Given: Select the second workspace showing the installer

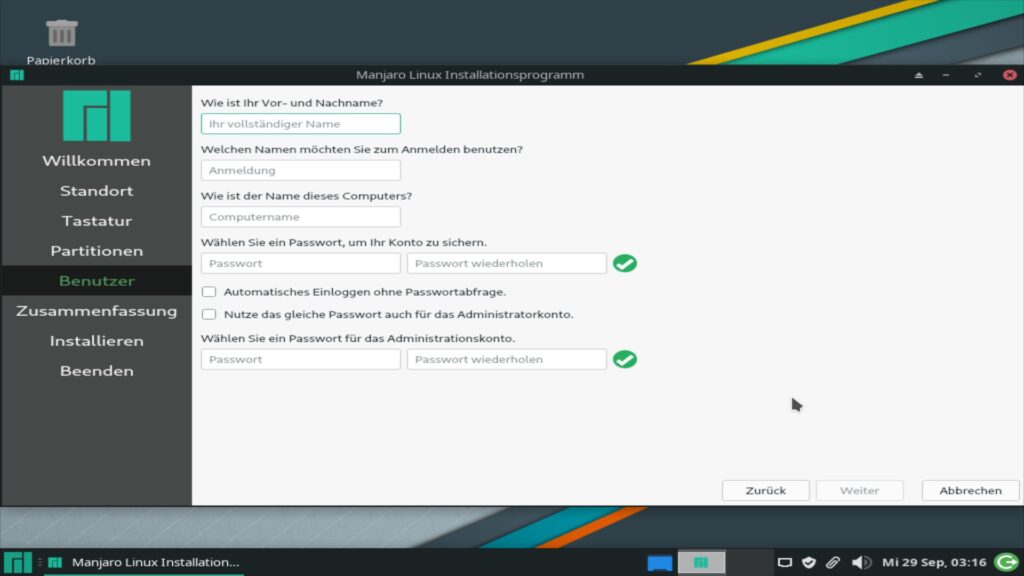Looking at the screenshot, I should pyautogui.click(x=701, y=562).
